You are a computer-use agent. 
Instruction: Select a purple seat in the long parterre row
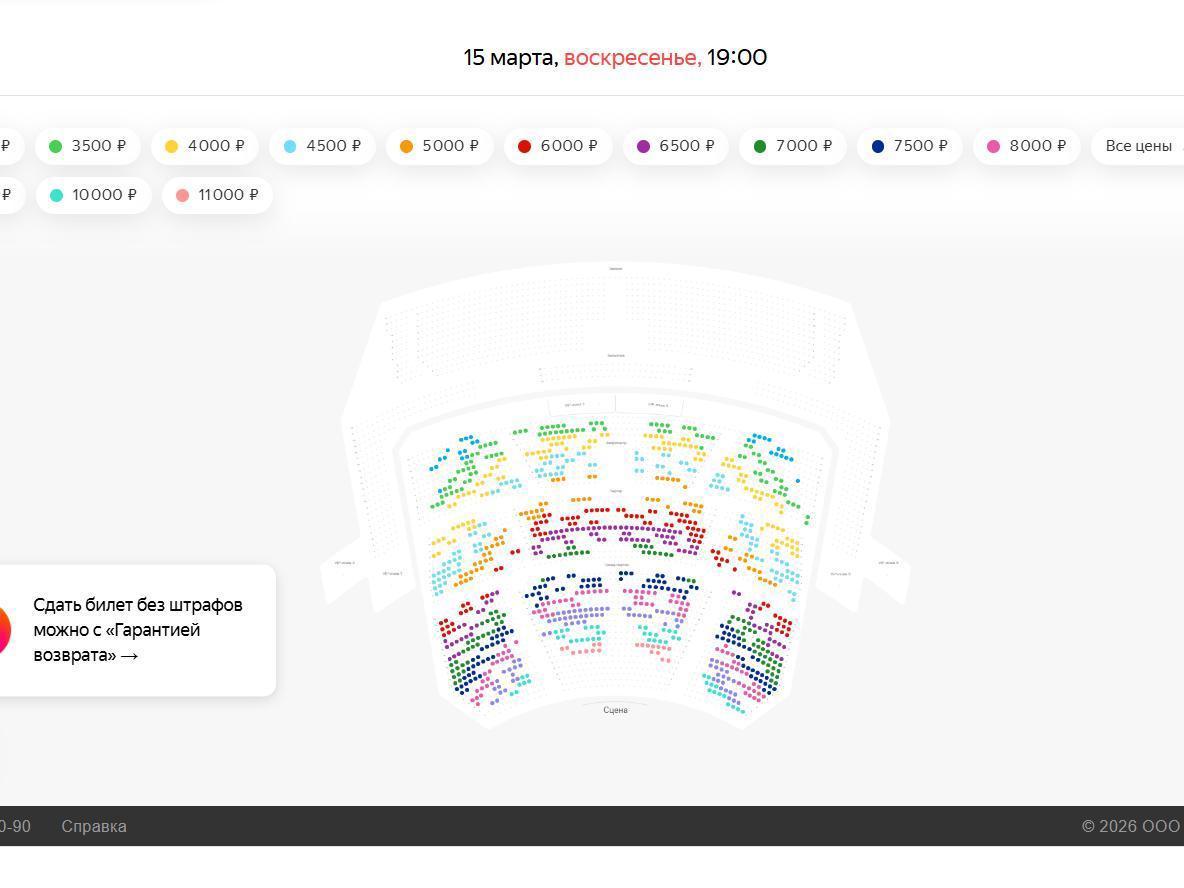(x=615, y=528)
